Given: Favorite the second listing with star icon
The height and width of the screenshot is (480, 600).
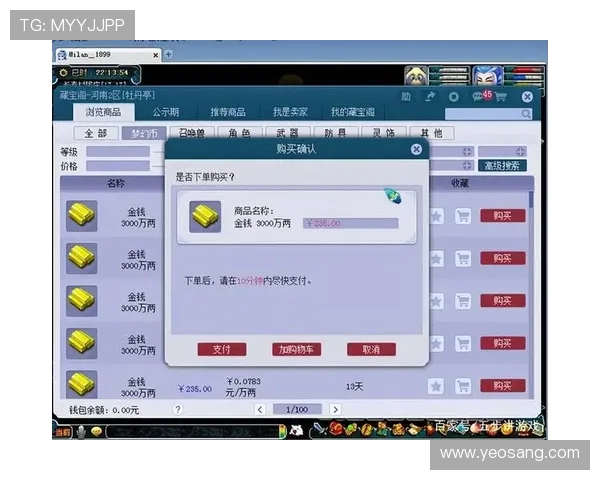Looking at the screenshot, I should (x=436, y=259).
